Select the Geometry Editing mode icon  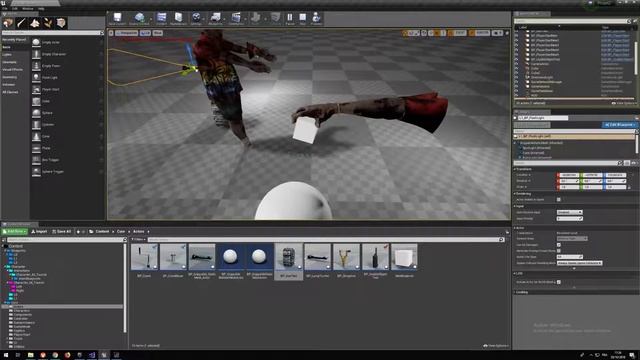pos(61,23)
